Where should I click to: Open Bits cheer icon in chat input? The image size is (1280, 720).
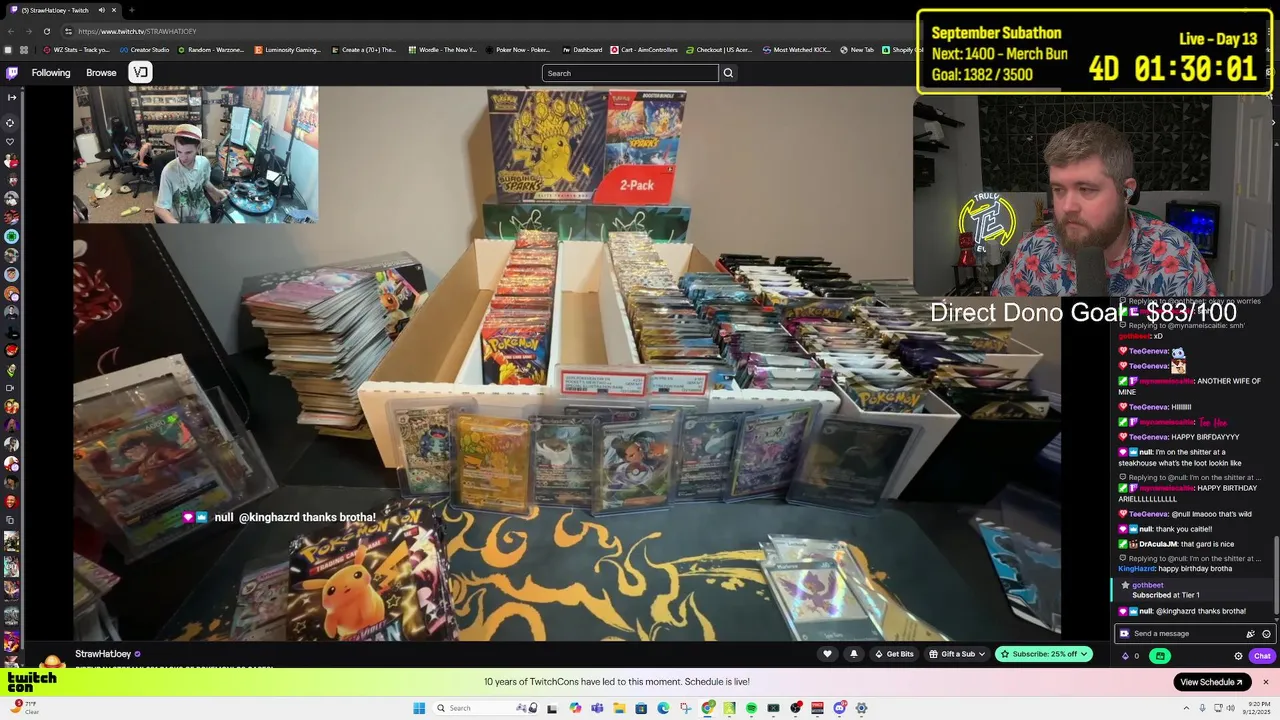tap(1250, 634)
